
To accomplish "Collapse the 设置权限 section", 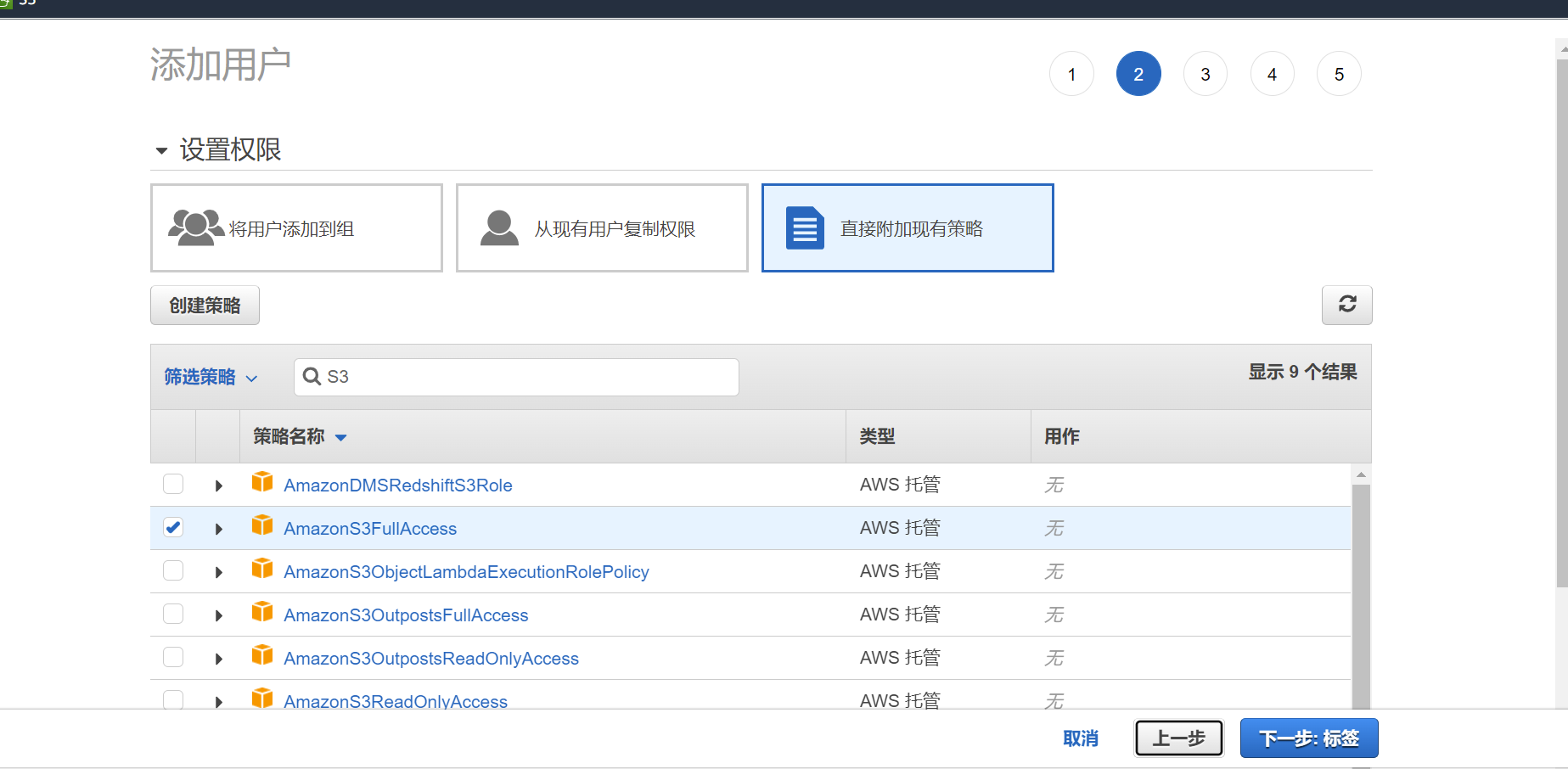I will coord(161,151).
